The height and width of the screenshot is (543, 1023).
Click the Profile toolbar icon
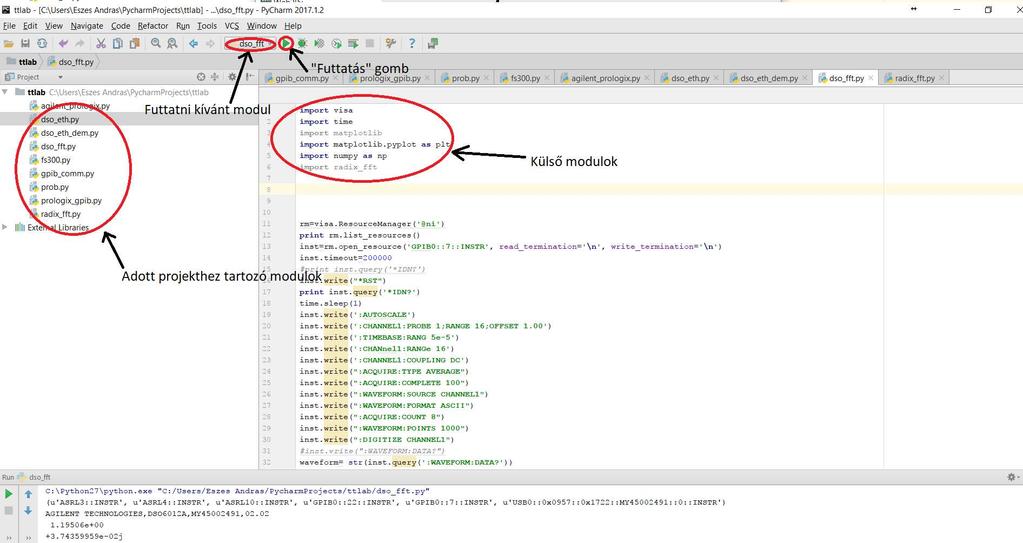point(336,44)
